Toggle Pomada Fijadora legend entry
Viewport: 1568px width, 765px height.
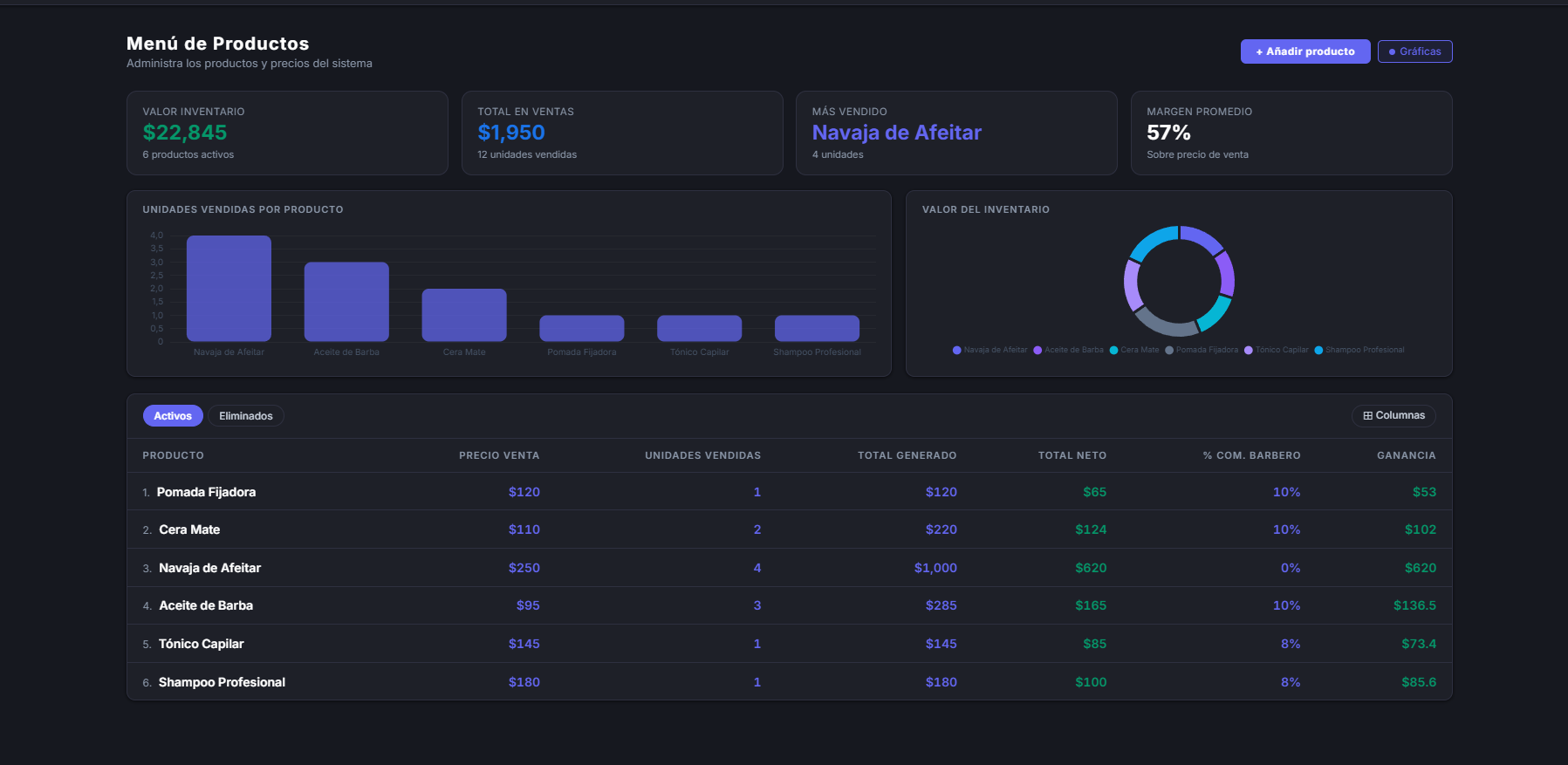tap(1202, 350)
